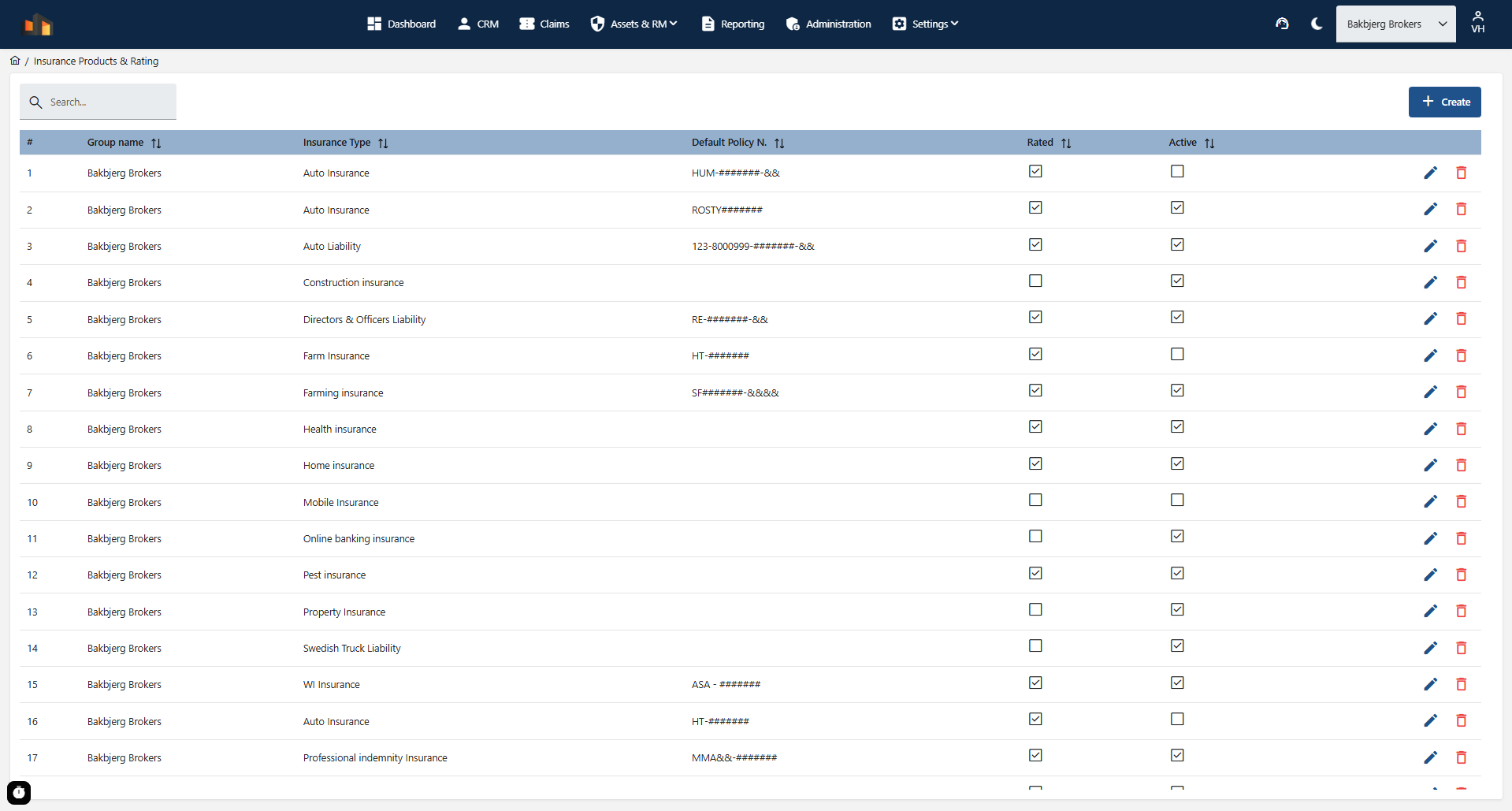Viewport: 1512px width, 811px height.
Task: Sort by Insurance Type column
Action: (383, 143)
